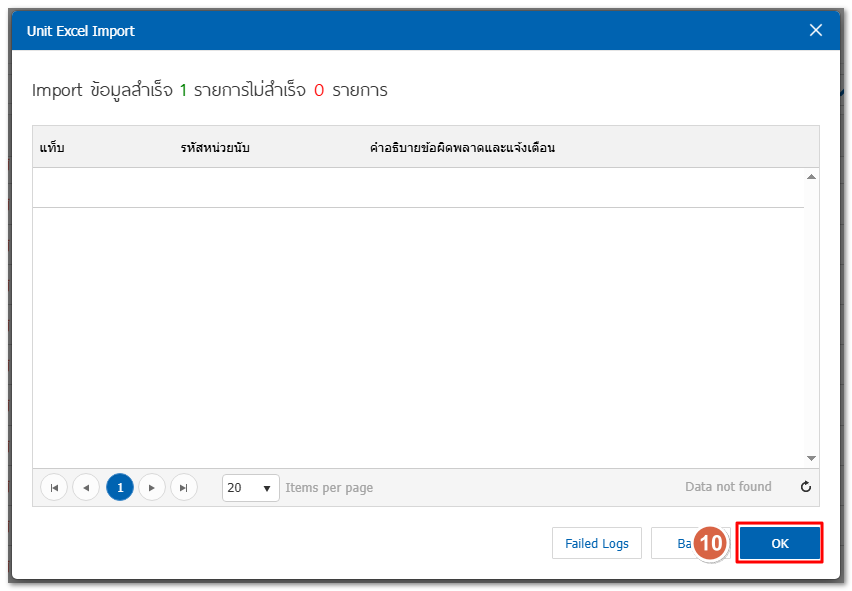Click the orange step 10 badge
Viewport: 852px width, 591px height.
710,544
